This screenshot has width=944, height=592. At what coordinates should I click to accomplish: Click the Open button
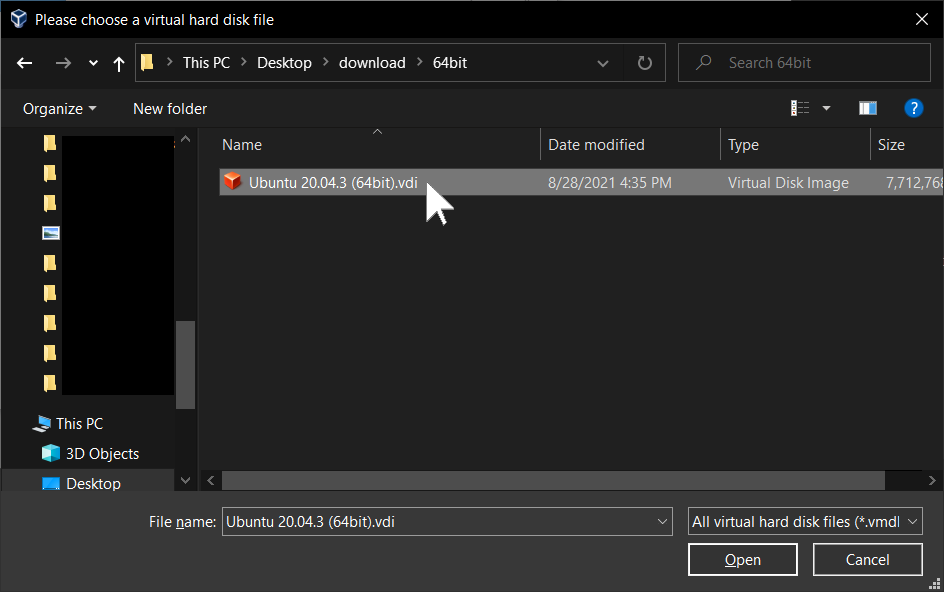[x=743, y=559]
